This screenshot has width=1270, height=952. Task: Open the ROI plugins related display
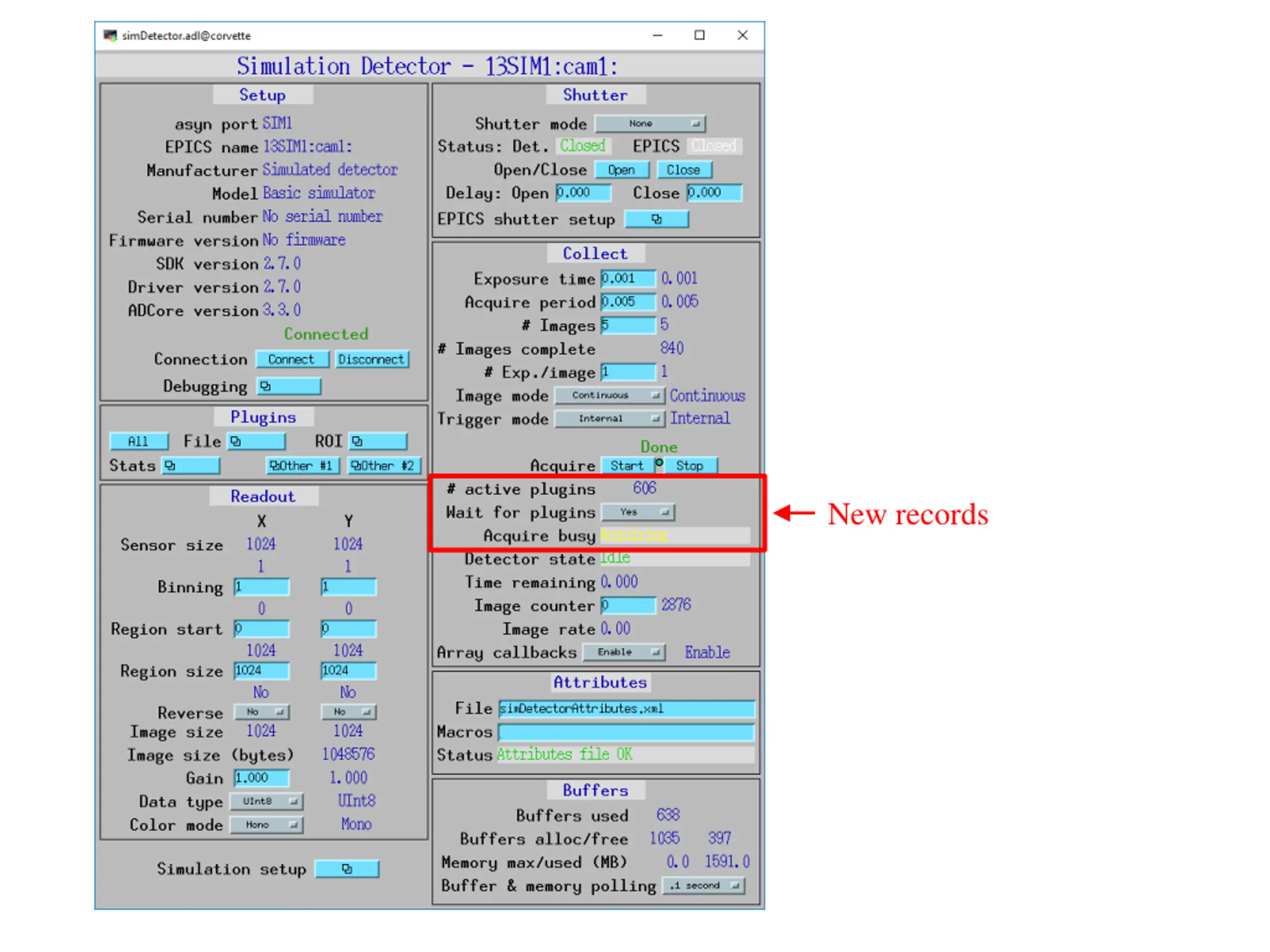coord(378,441)
